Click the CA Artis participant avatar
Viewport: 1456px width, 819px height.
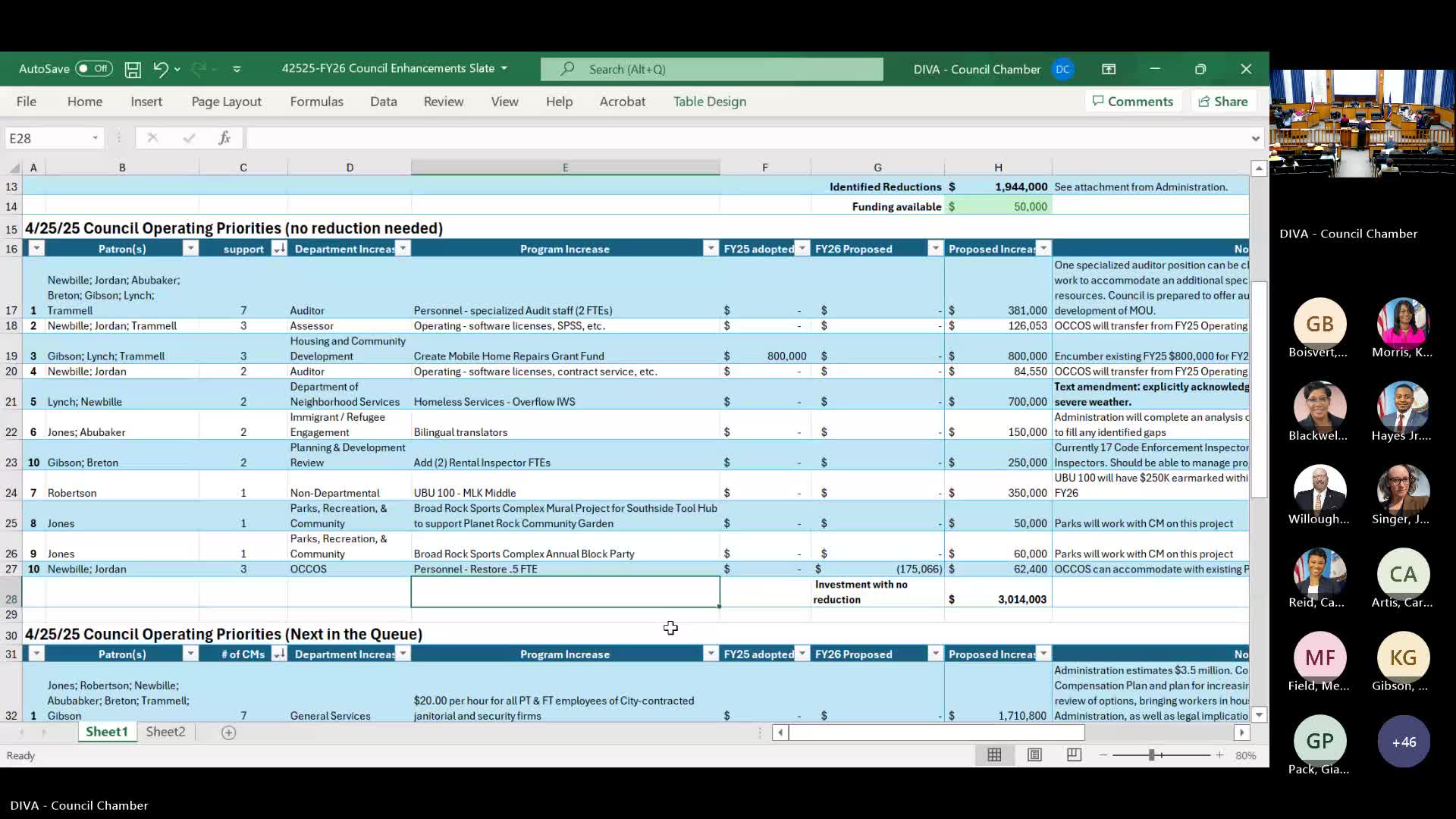pos(1403,574)
